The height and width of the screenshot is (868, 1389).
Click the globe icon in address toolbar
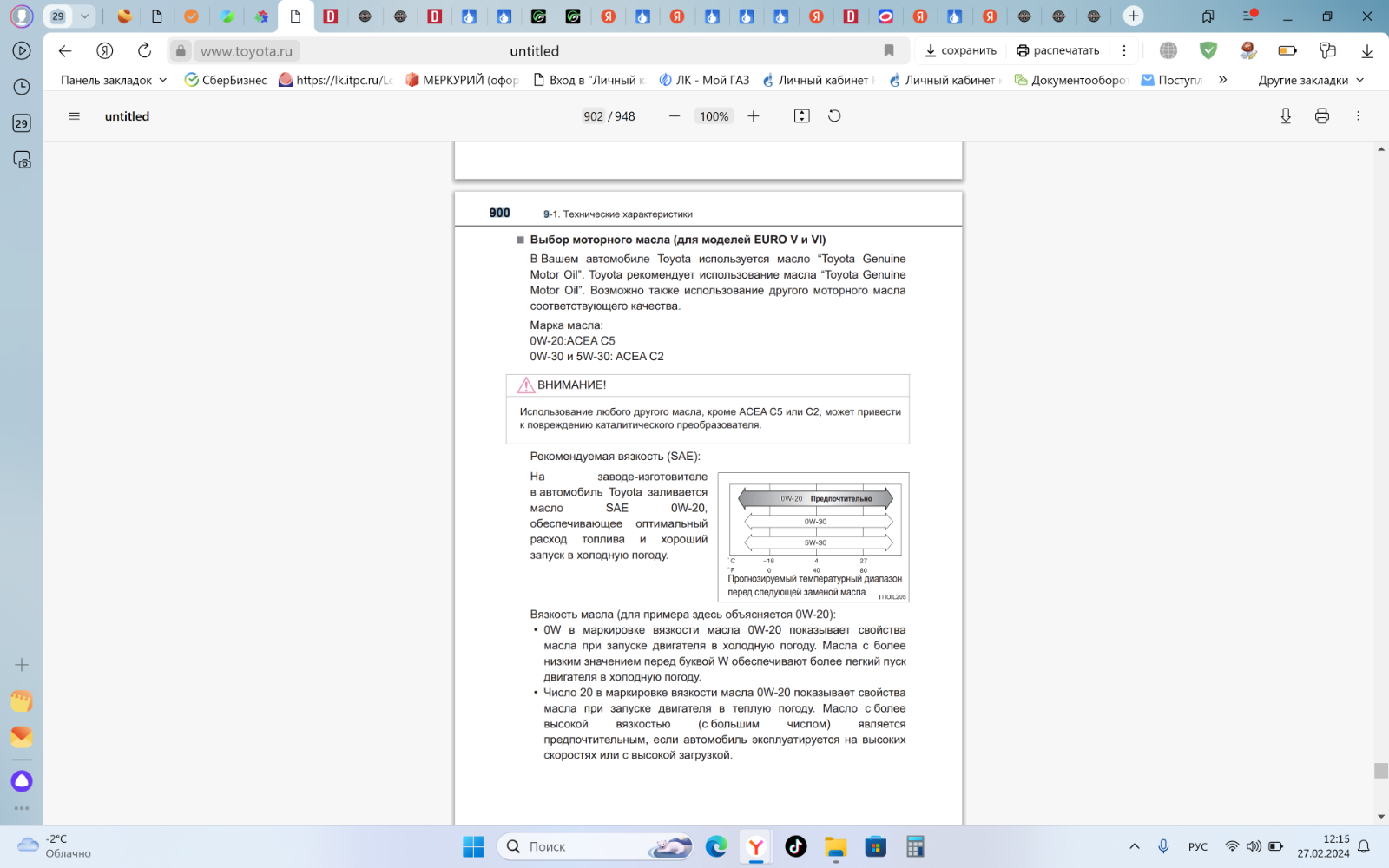click(x=1168, y=50)
